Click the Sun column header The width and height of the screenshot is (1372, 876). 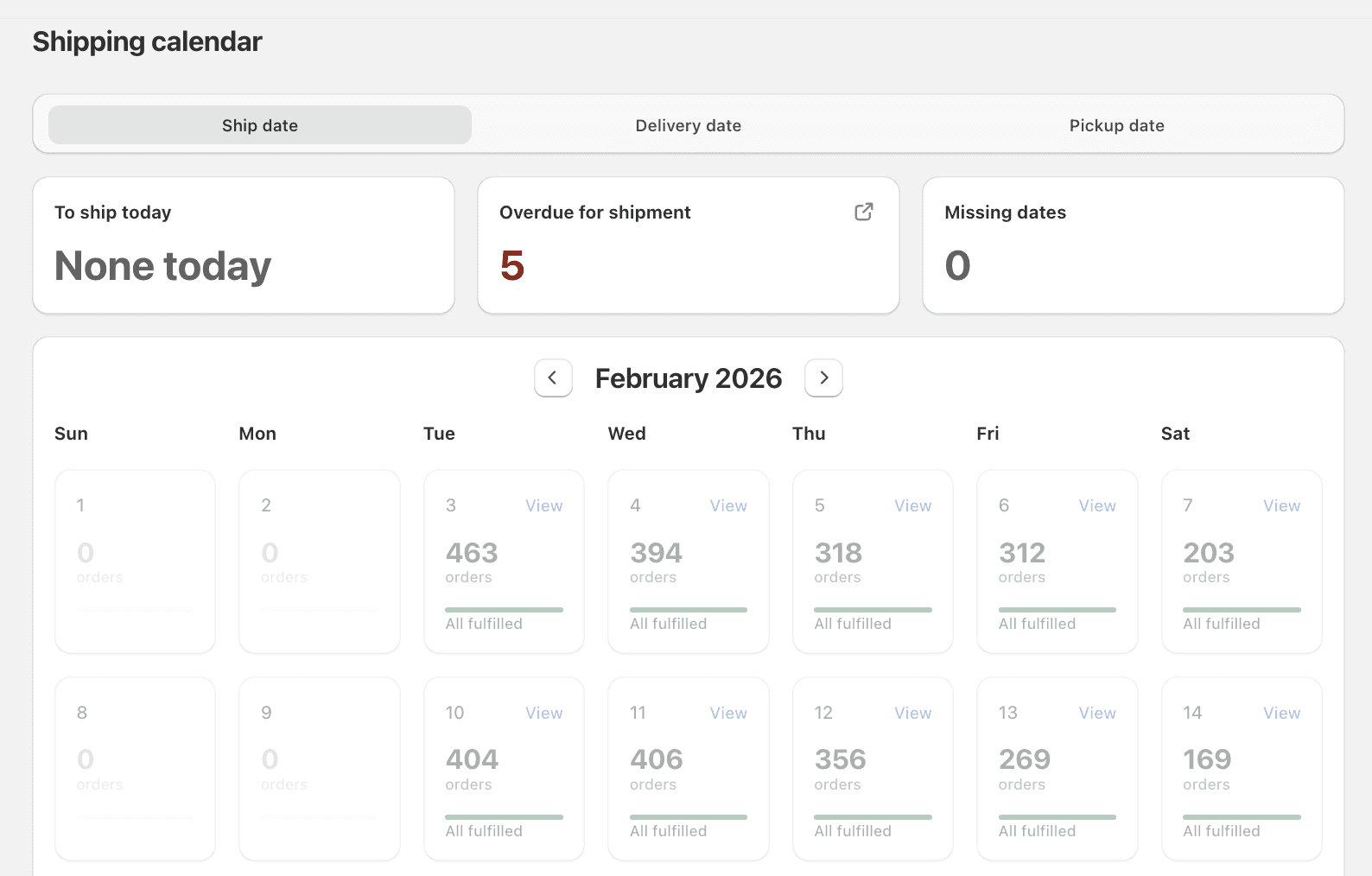(x=71, y=434)
